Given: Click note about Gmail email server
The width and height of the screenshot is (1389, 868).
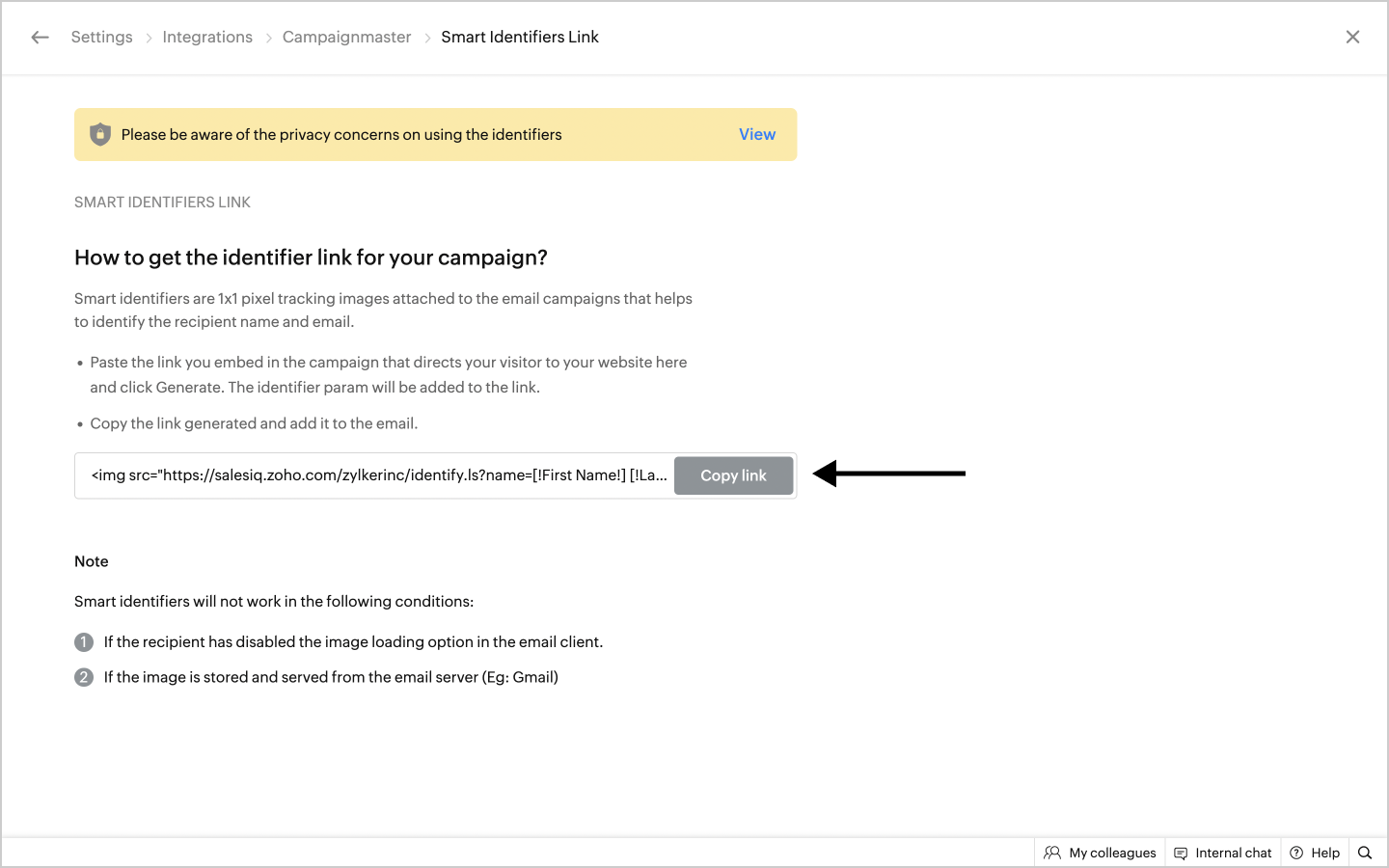Looking at the screenshot, I should pyautogui.click(x=331, y=677).
